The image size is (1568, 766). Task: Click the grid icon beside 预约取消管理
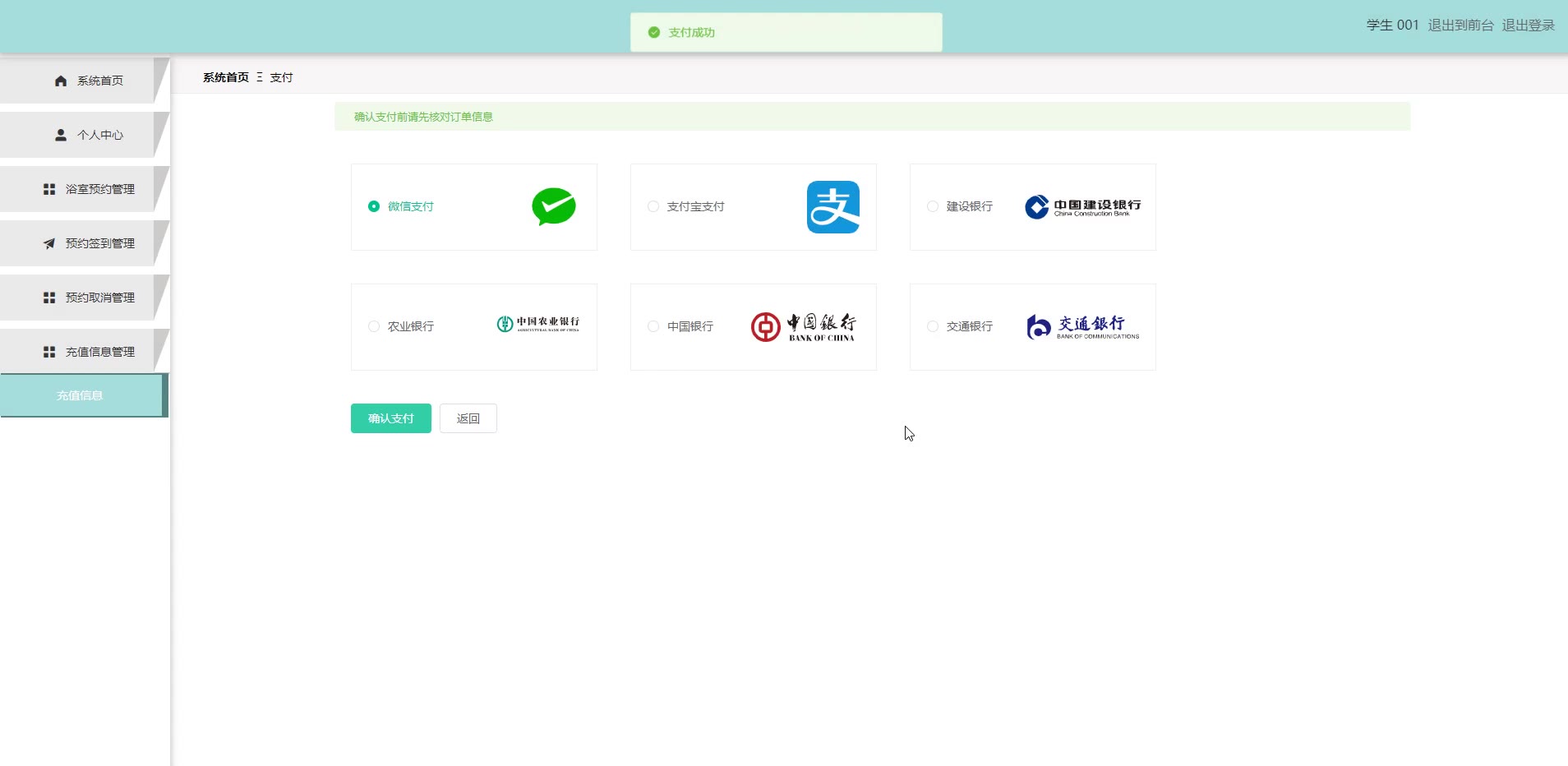point(49,298)
